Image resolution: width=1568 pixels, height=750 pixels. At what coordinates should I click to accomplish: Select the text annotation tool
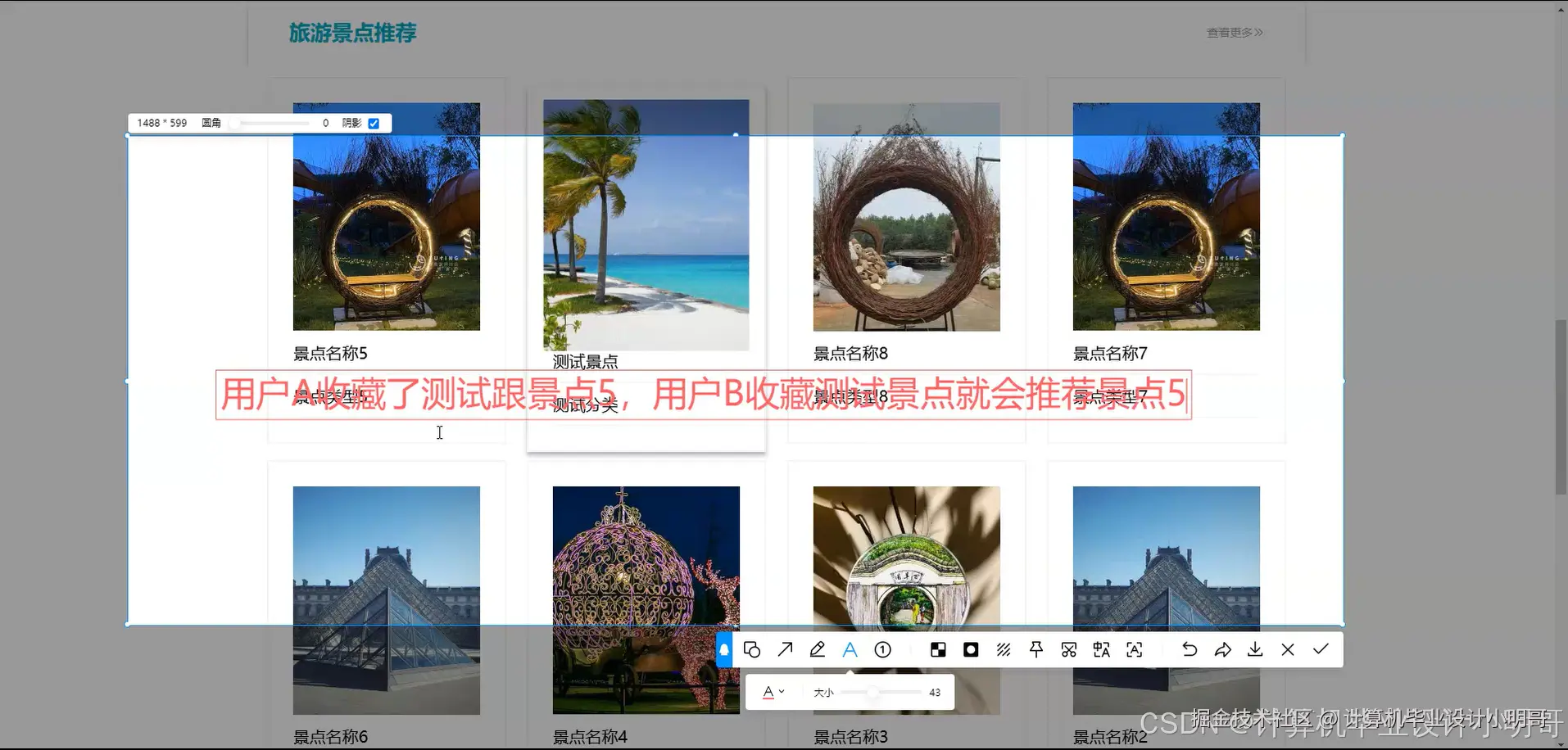(x=850, y=648)
